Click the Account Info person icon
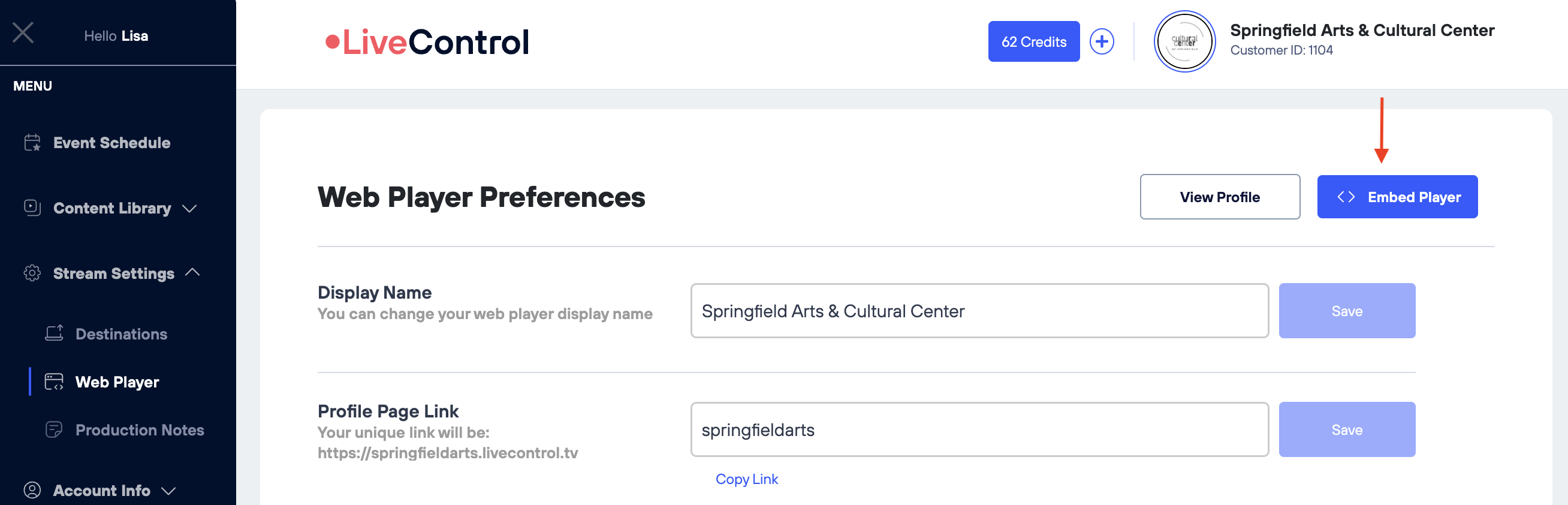This screenshot has height=505, width=1568. coord(32,490)
